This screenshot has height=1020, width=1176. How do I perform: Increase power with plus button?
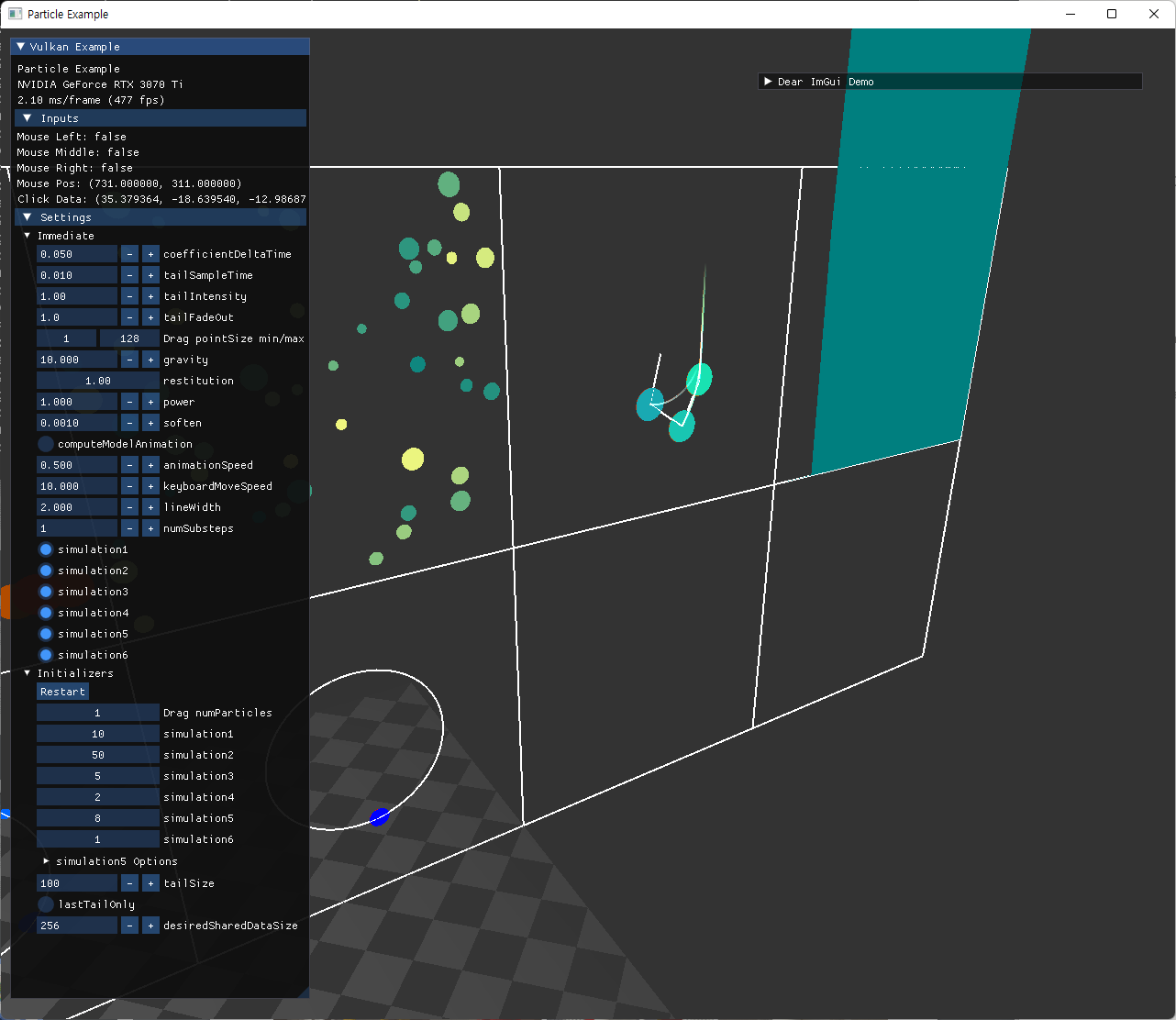tap(150, 402)
